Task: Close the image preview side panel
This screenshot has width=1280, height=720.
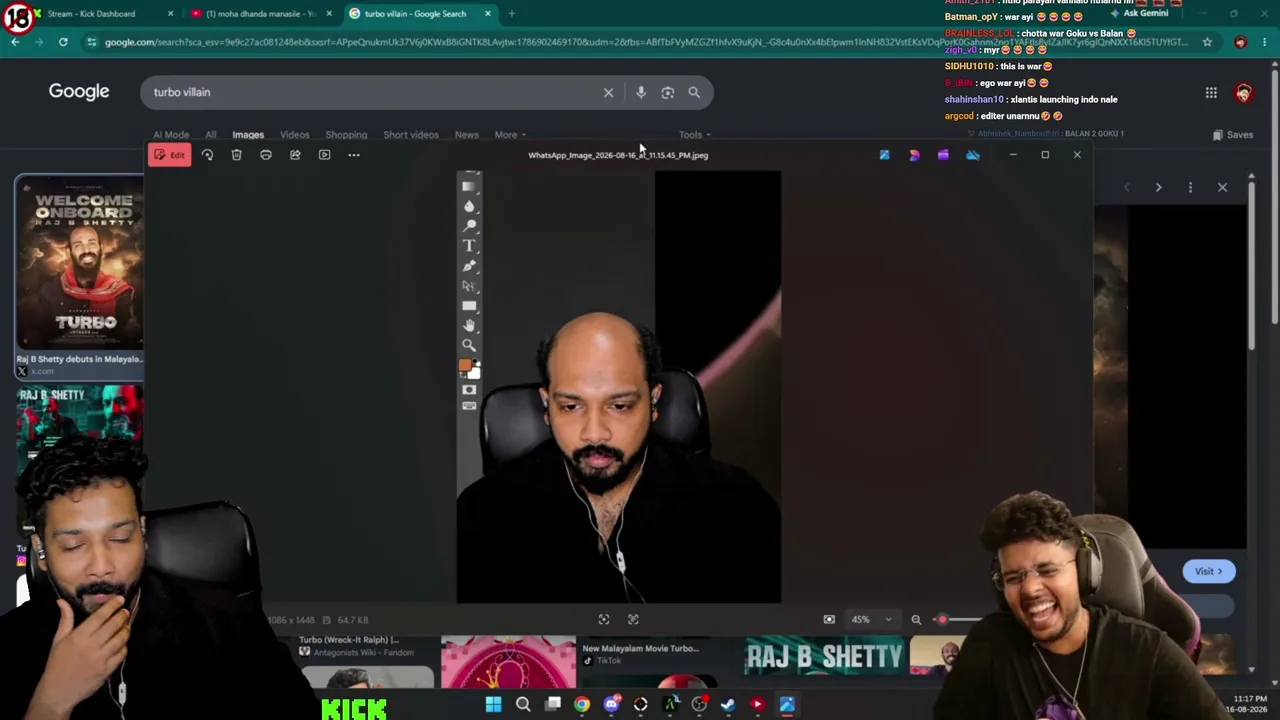Action: click(x=1222, y=187)
